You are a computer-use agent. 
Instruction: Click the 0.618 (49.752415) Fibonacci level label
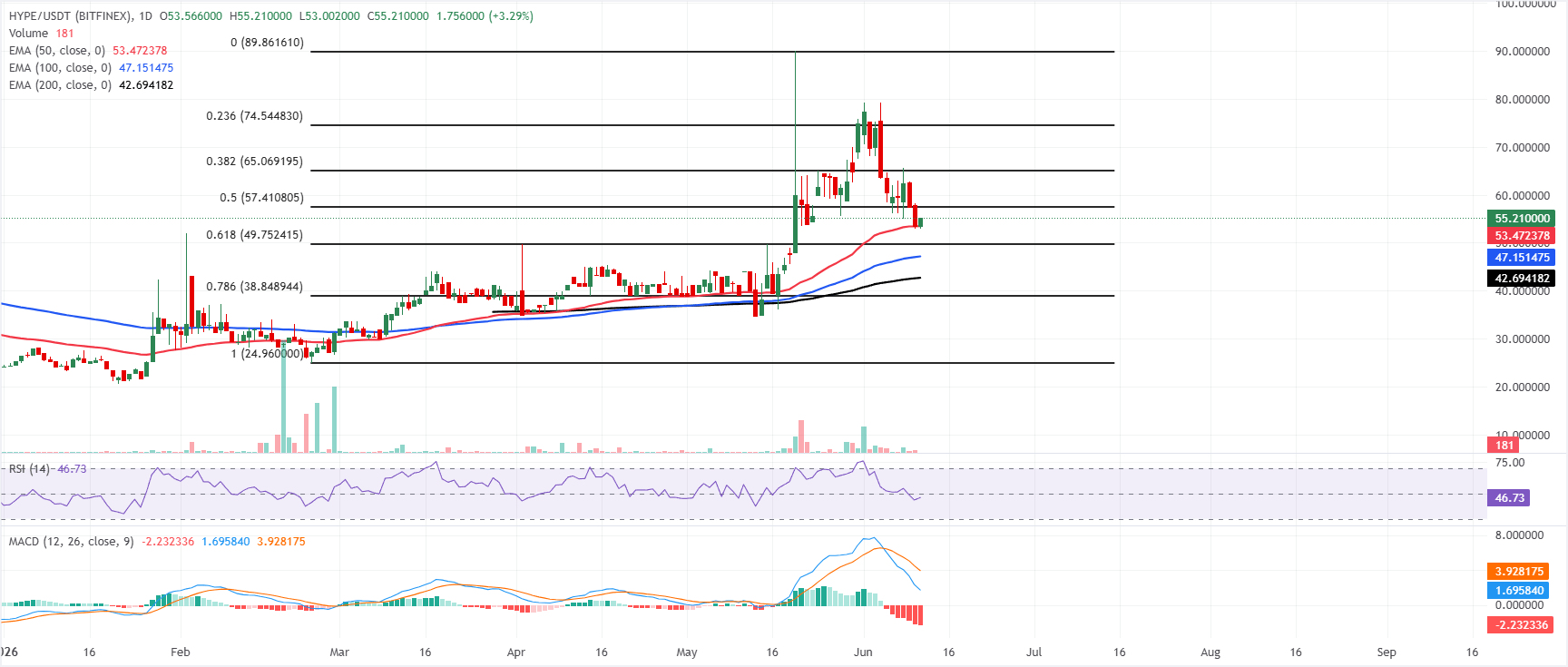pos(255,235)
